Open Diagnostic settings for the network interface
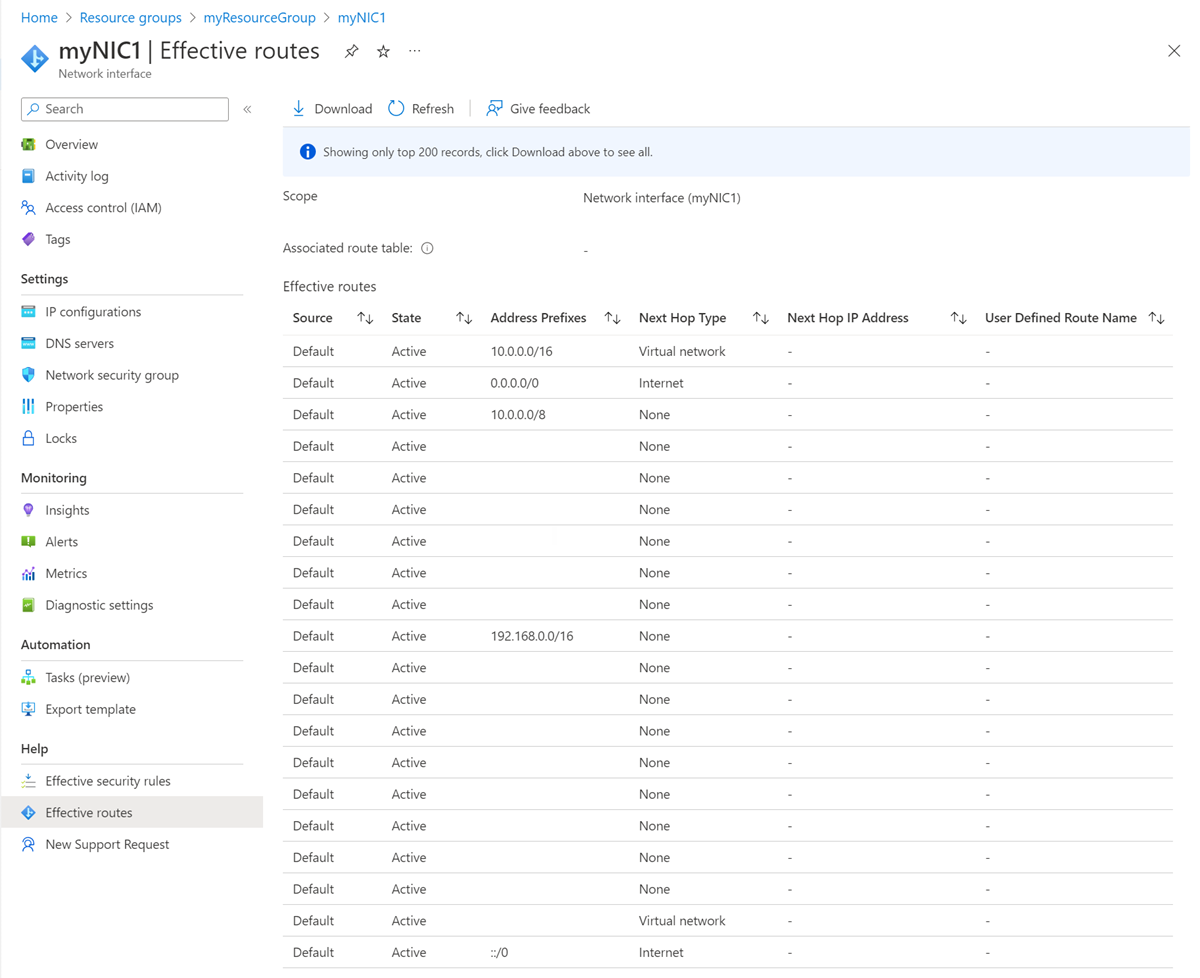 click(99, 605)
